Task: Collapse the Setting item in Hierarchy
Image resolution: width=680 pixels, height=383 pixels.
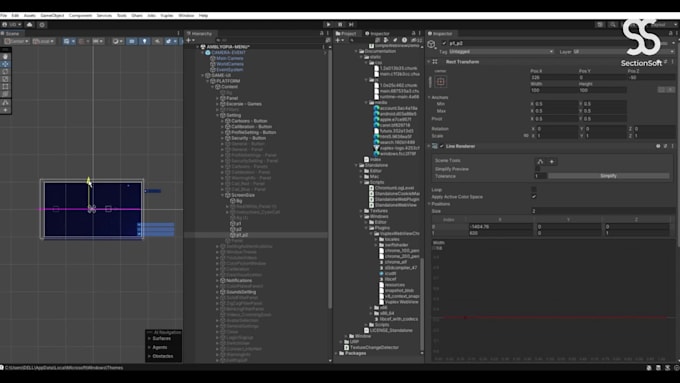Action: (x=218, y=115)
